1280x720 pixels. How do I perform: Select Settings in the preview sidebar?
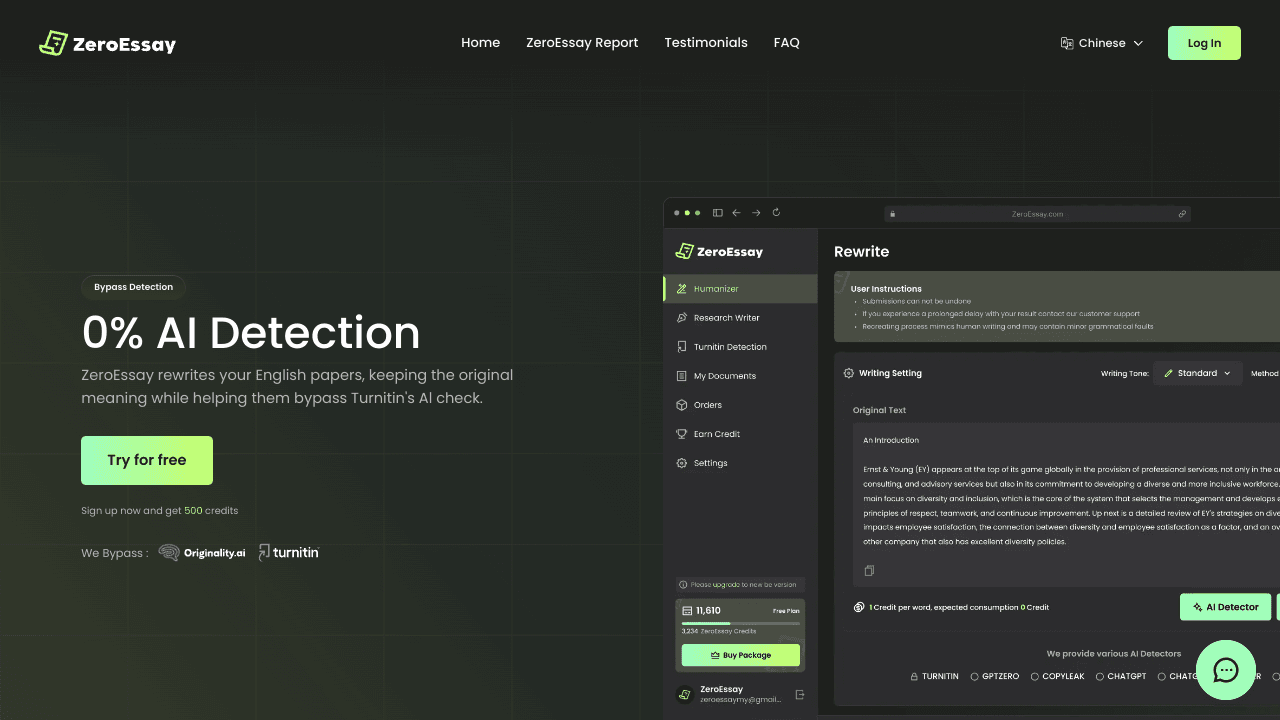click(740, 463)
